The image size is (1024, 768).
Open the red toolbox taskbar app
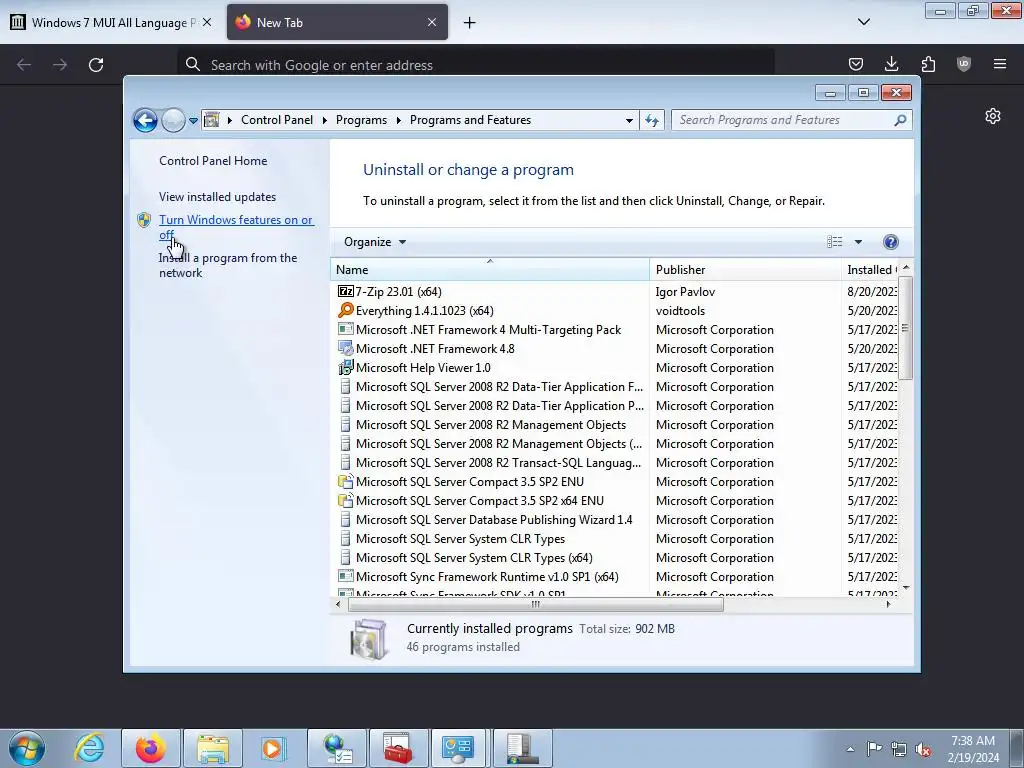pos(397,748)
